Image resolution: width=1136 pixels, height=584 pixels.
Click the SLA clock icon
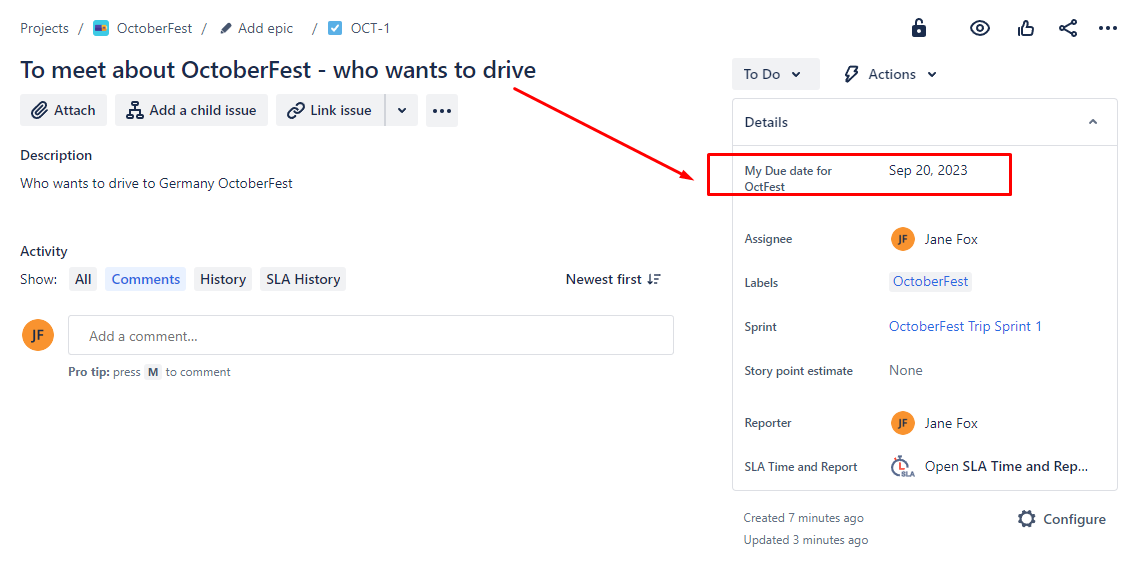point(902,467)
